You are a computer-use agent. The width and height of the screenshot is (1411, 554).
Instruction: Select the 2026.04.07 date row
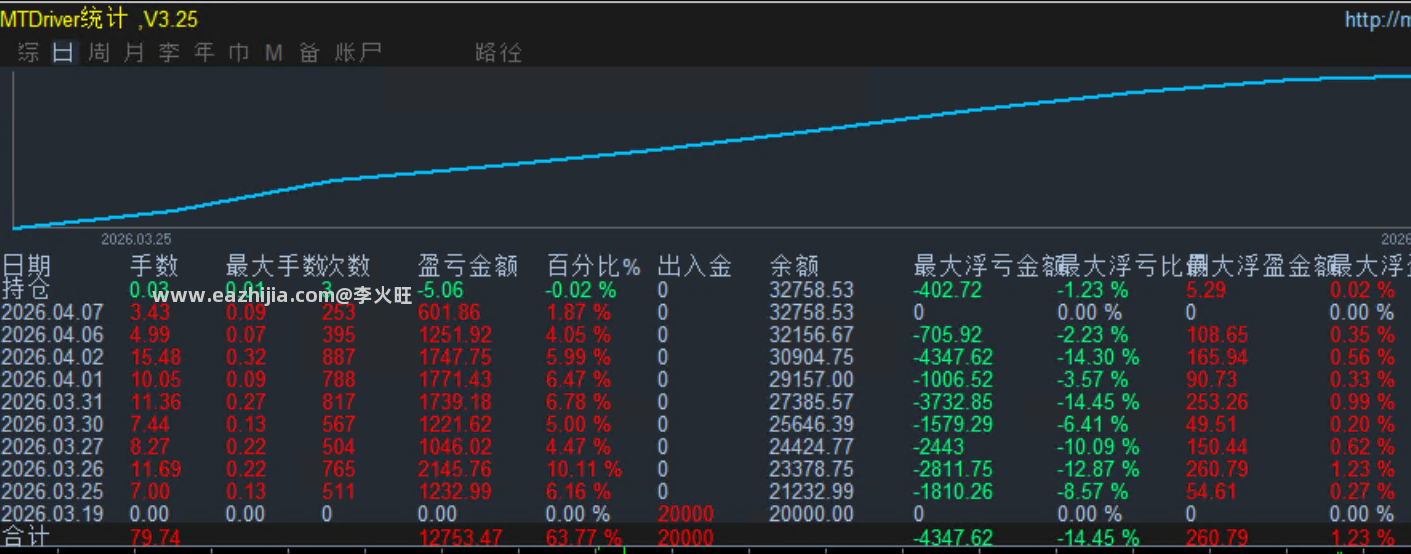point(52,312)
